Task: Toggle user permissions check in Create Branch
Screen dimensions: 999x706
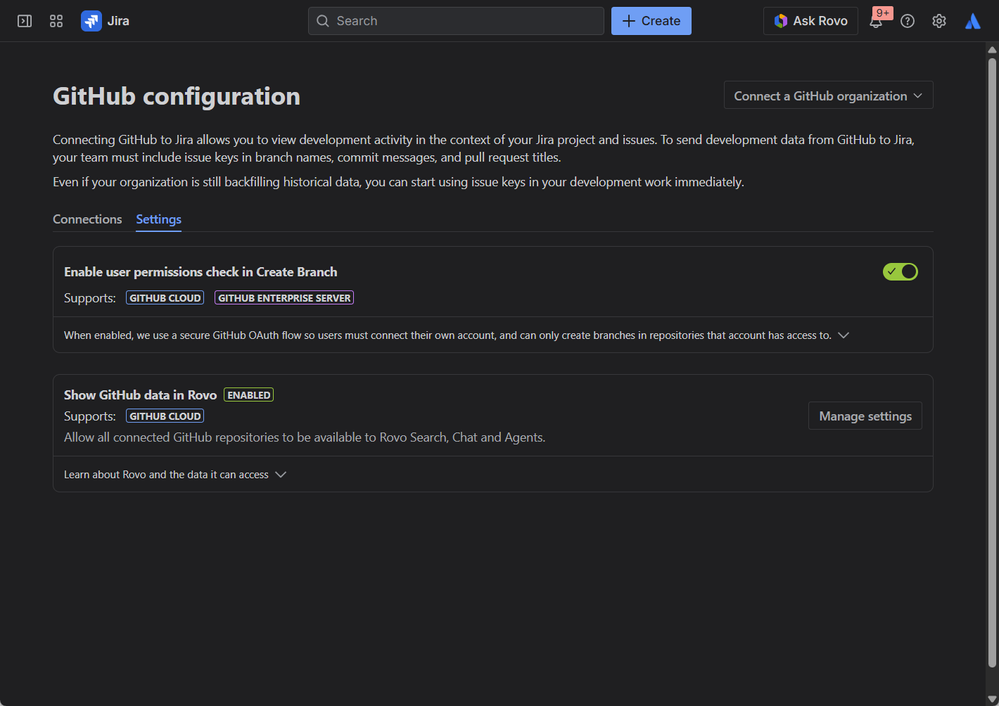Action: point(900,271)
